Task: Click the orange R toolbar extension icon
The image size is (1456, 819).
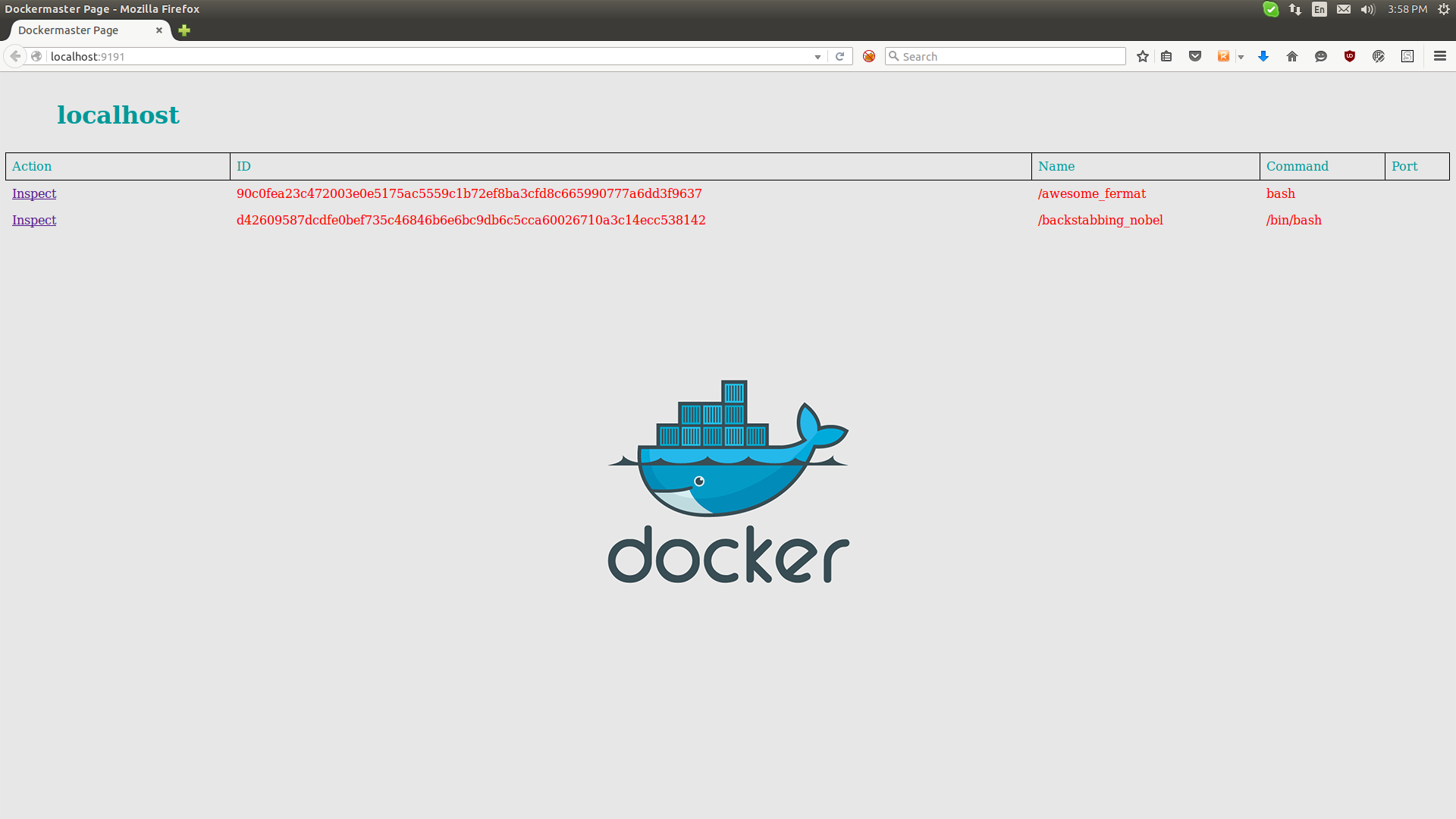Action: pos(1223,56)
